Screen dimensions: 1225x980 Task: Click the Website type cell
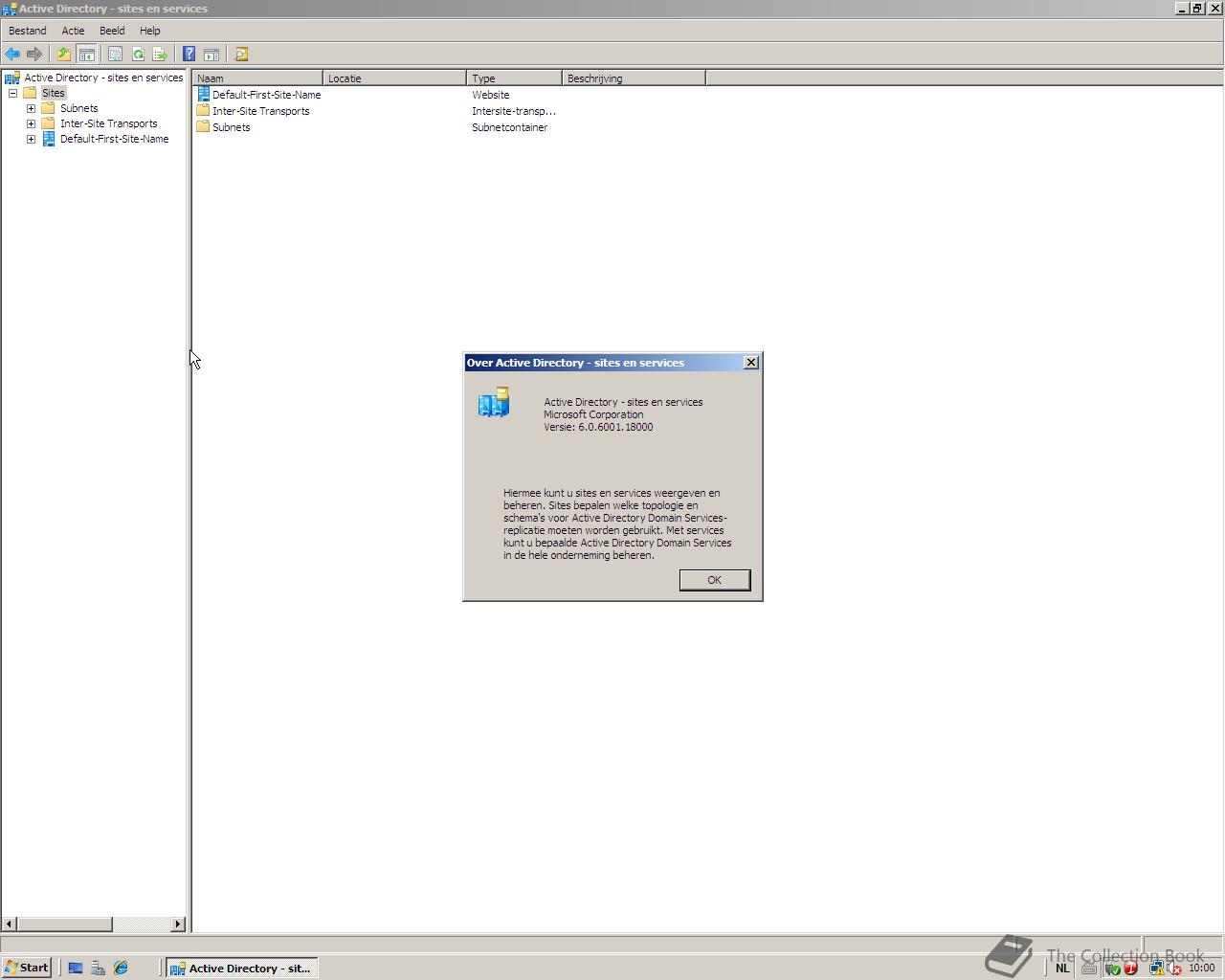(x=490, y=95)
